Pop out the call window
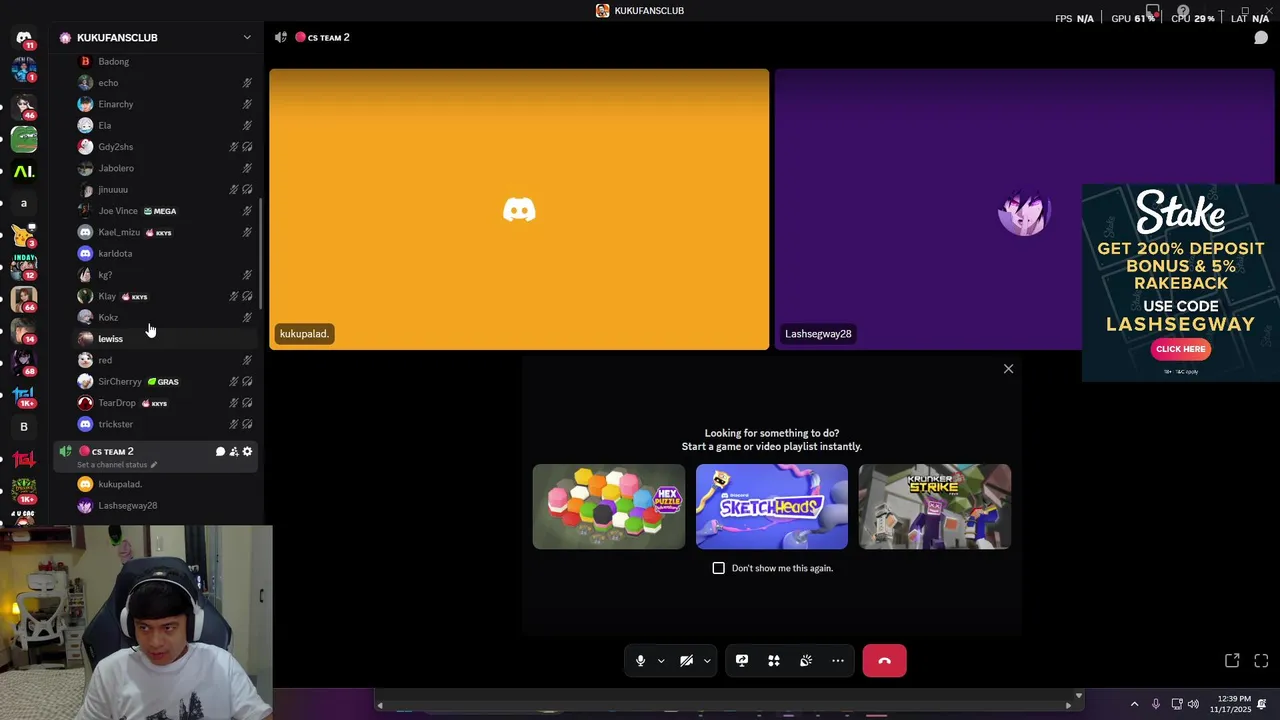The image size is (1280, 720). pos(1232,661)
